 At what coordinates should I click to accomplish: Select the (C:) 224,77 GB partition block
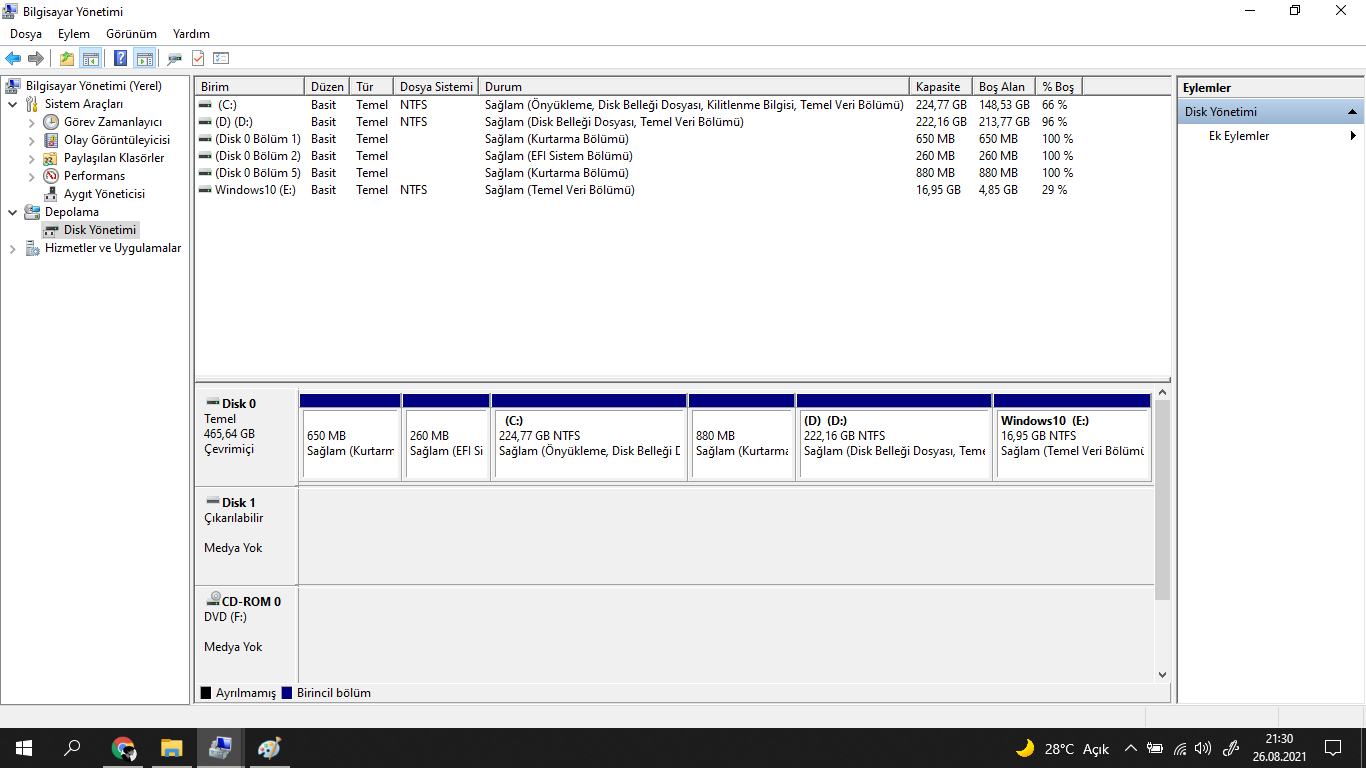(589, 437)
